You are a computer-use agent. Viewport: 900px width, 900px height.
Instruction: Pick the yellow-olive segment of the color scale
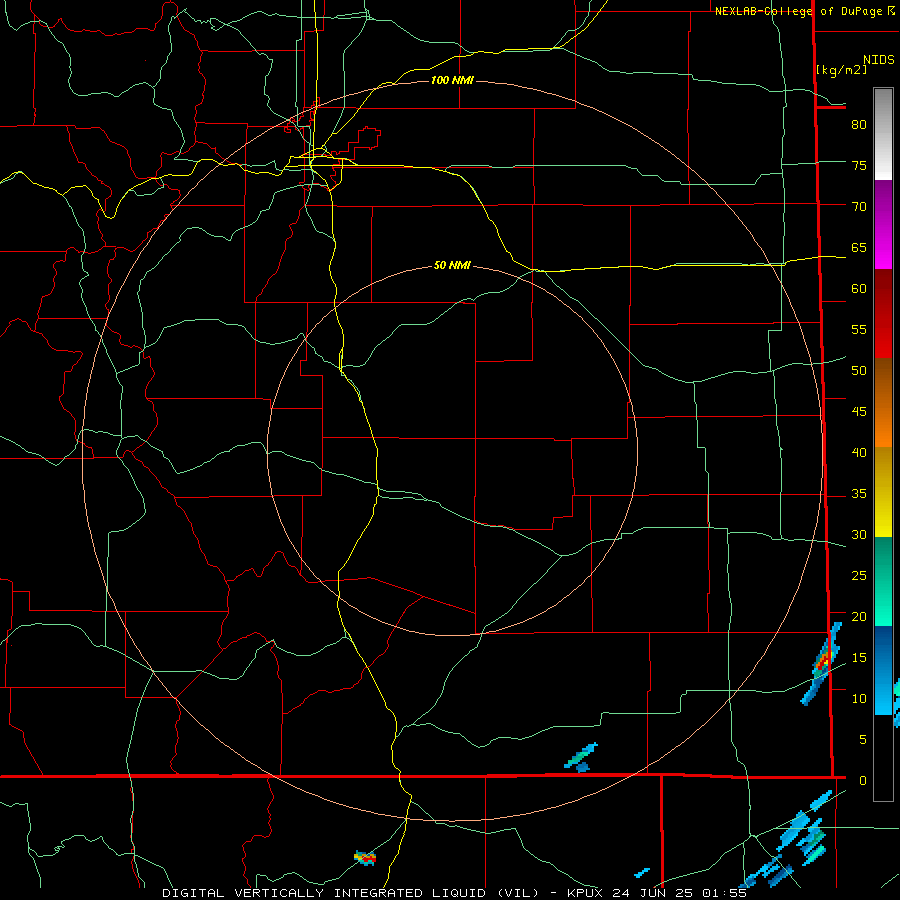click(883, 492)
